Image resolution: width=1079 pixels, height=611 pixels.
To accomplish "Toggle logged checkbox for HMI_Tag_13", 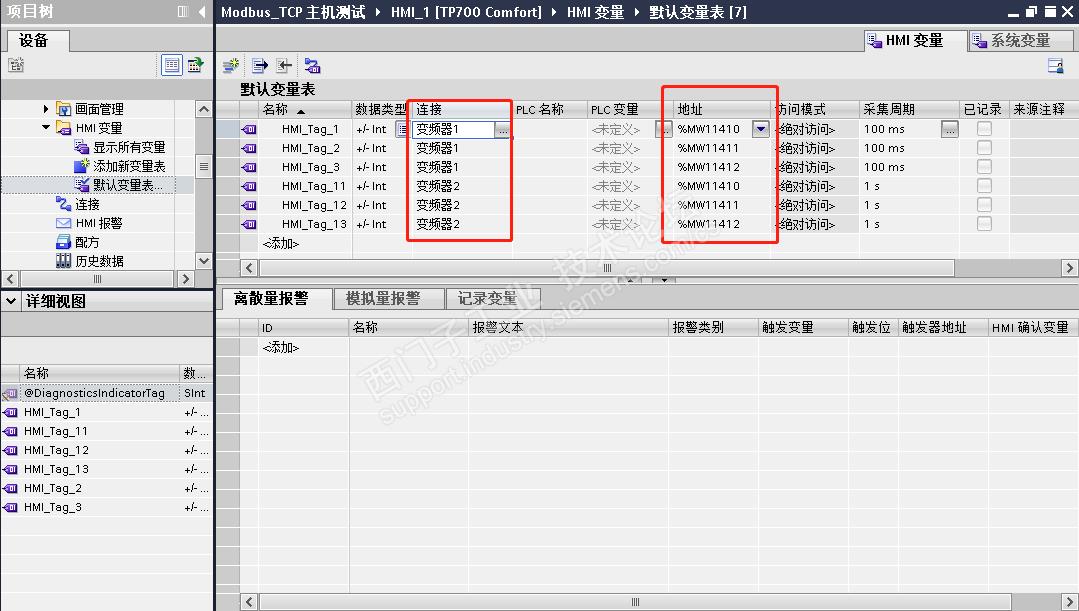I will 985,224.
